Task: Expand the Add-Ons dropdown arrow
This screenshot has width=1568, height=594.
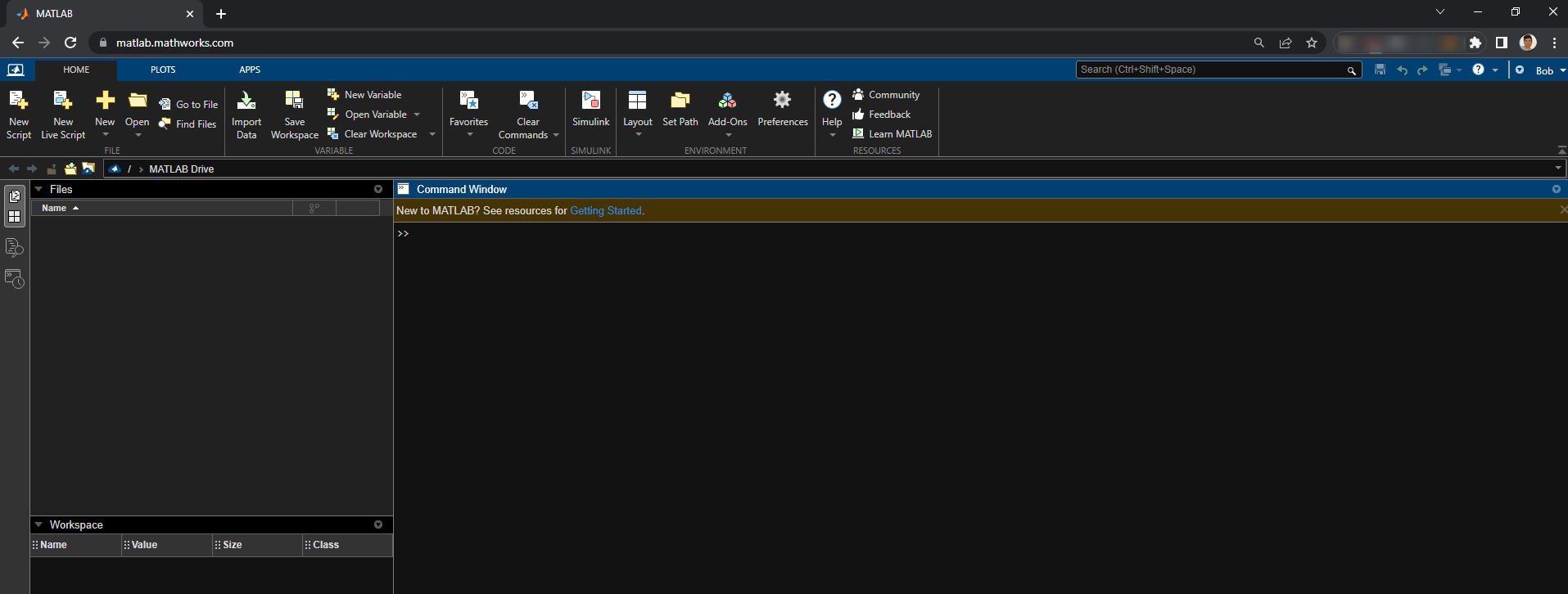Action: click(728, 135)
